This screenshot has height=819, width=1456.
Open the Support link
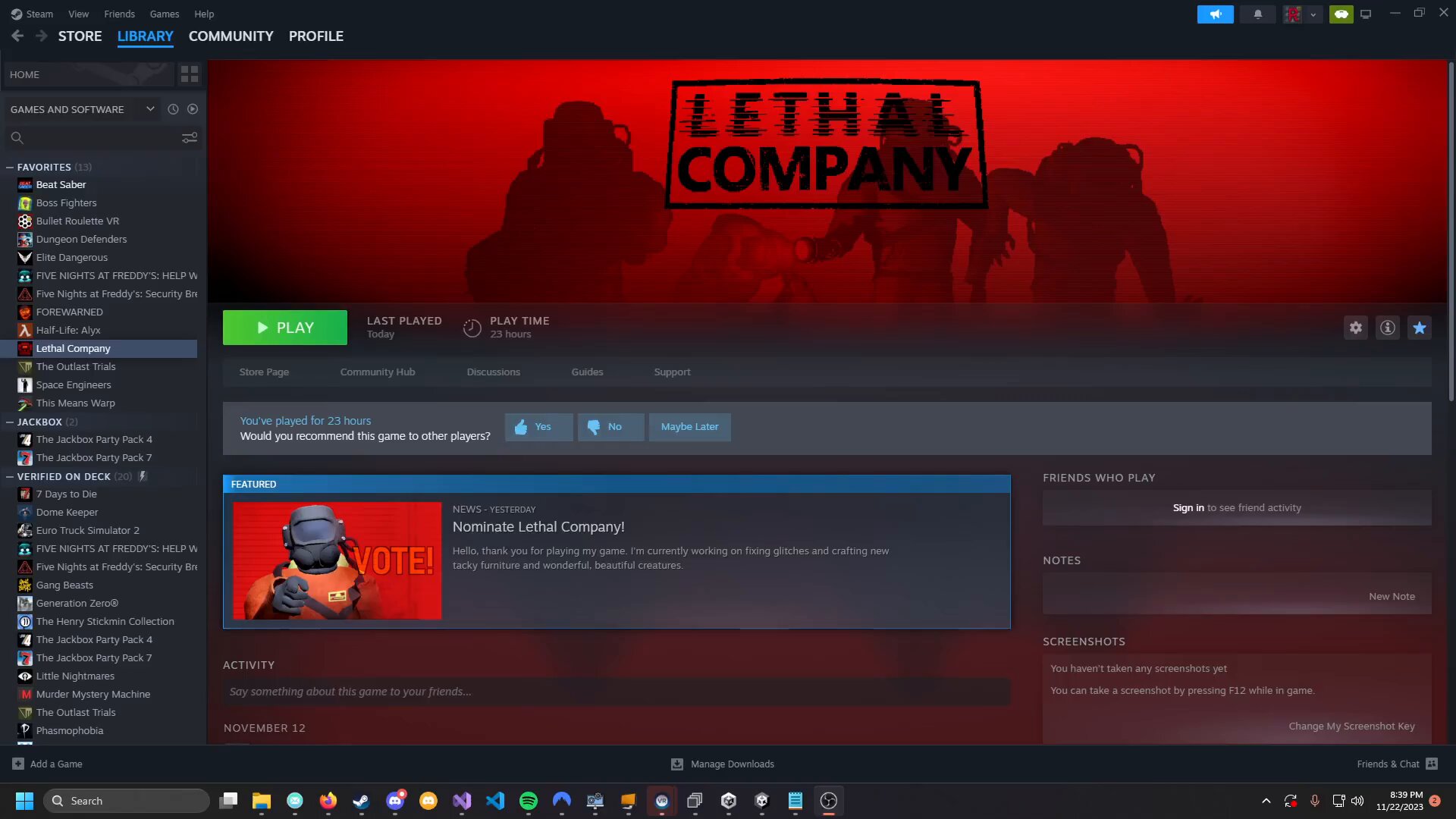[x=672, y=372]
